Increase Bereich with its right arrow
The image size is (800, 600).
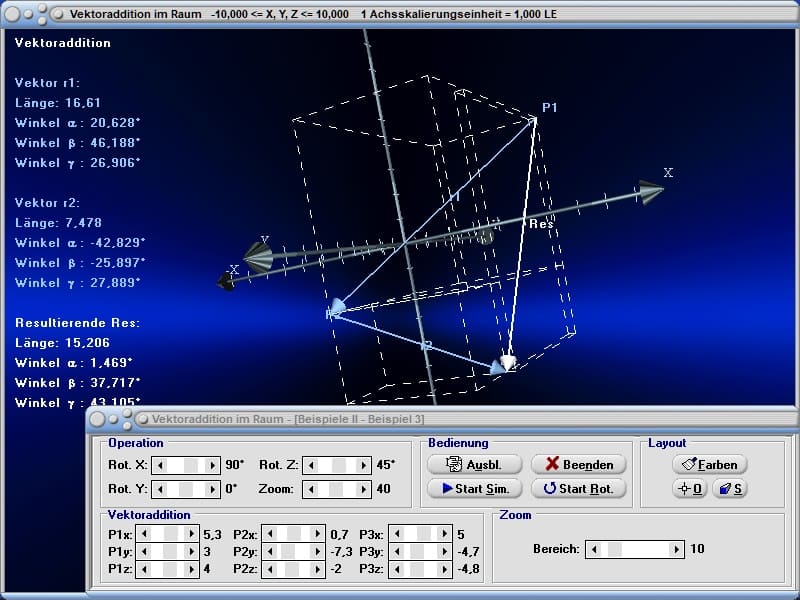tap(677, 549)
